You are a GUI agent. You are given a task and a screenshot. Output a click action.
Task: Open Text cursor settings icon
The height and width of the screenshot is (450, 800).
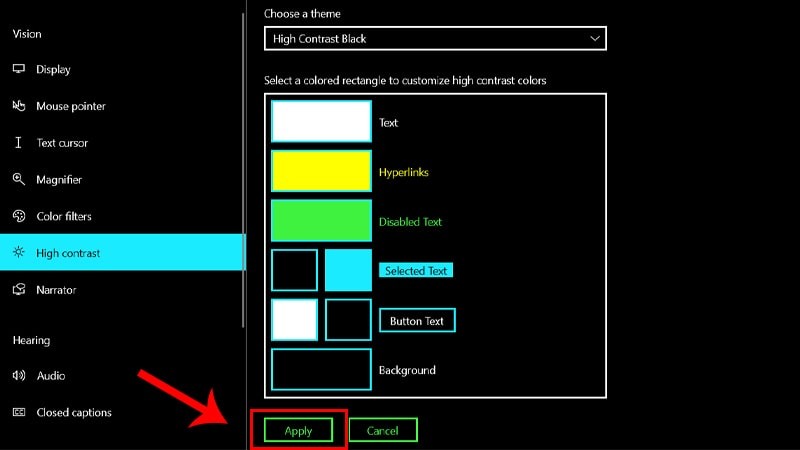tap(18, 142)
